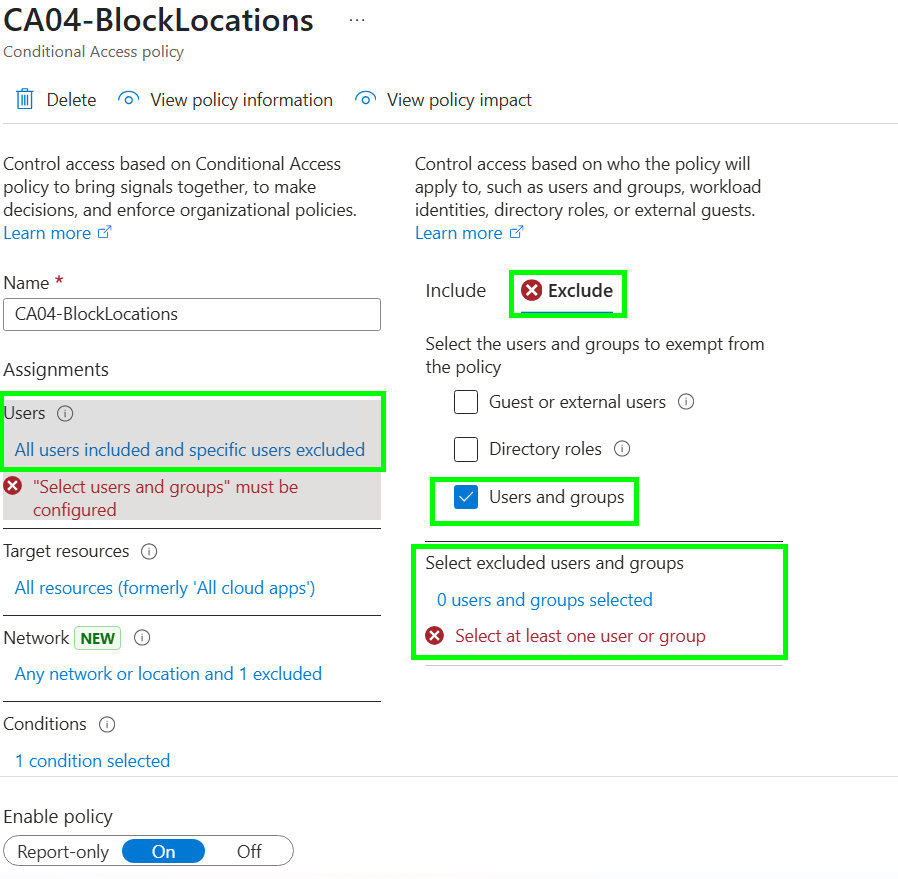Image resolution: width=898 pixels, height=879 pixels.
Task: Click the info icon beside the Network NEW badge
Action: point(142,638)
